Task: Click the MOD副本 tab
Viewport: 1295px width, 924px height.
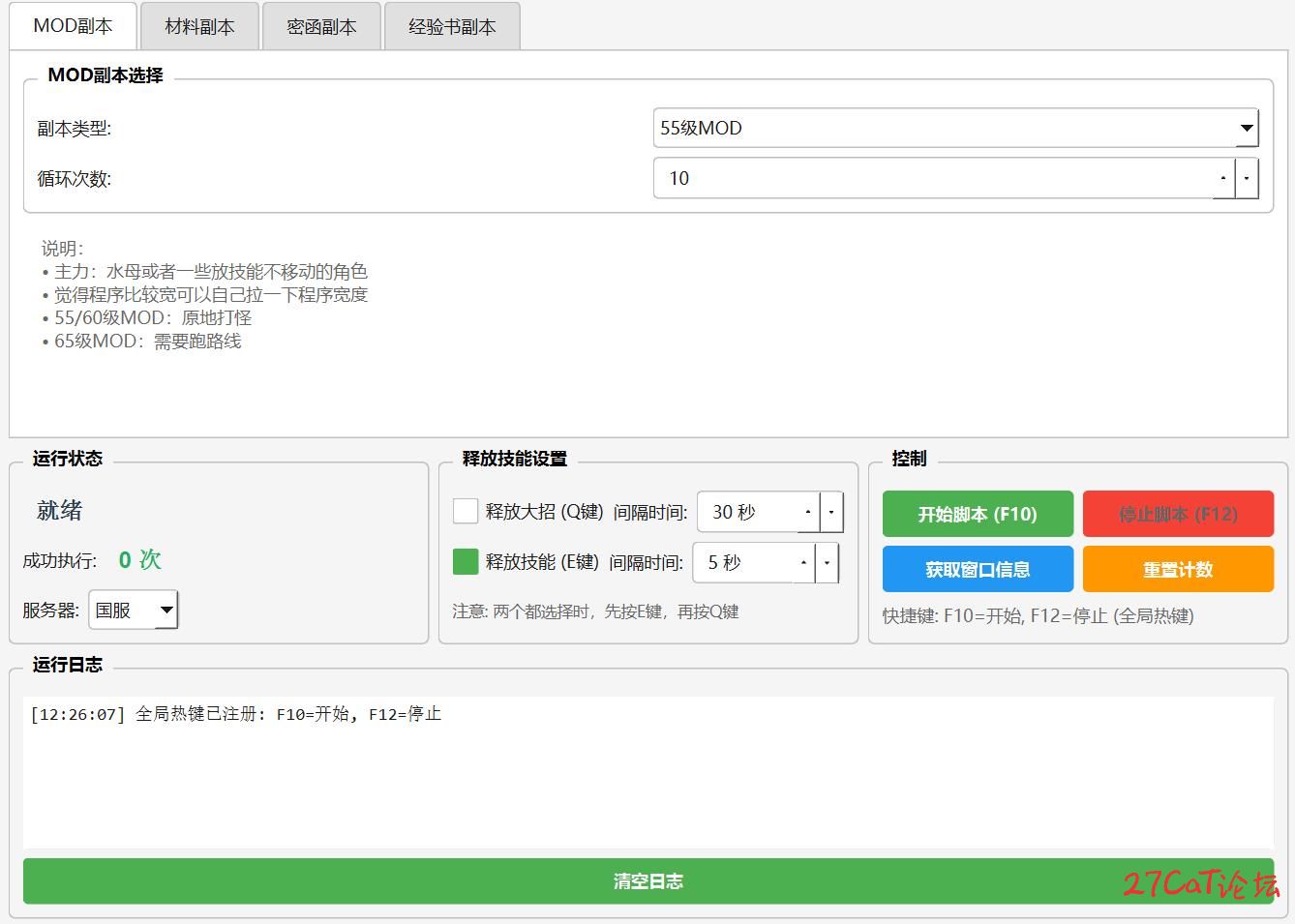Action: (74, 26)
